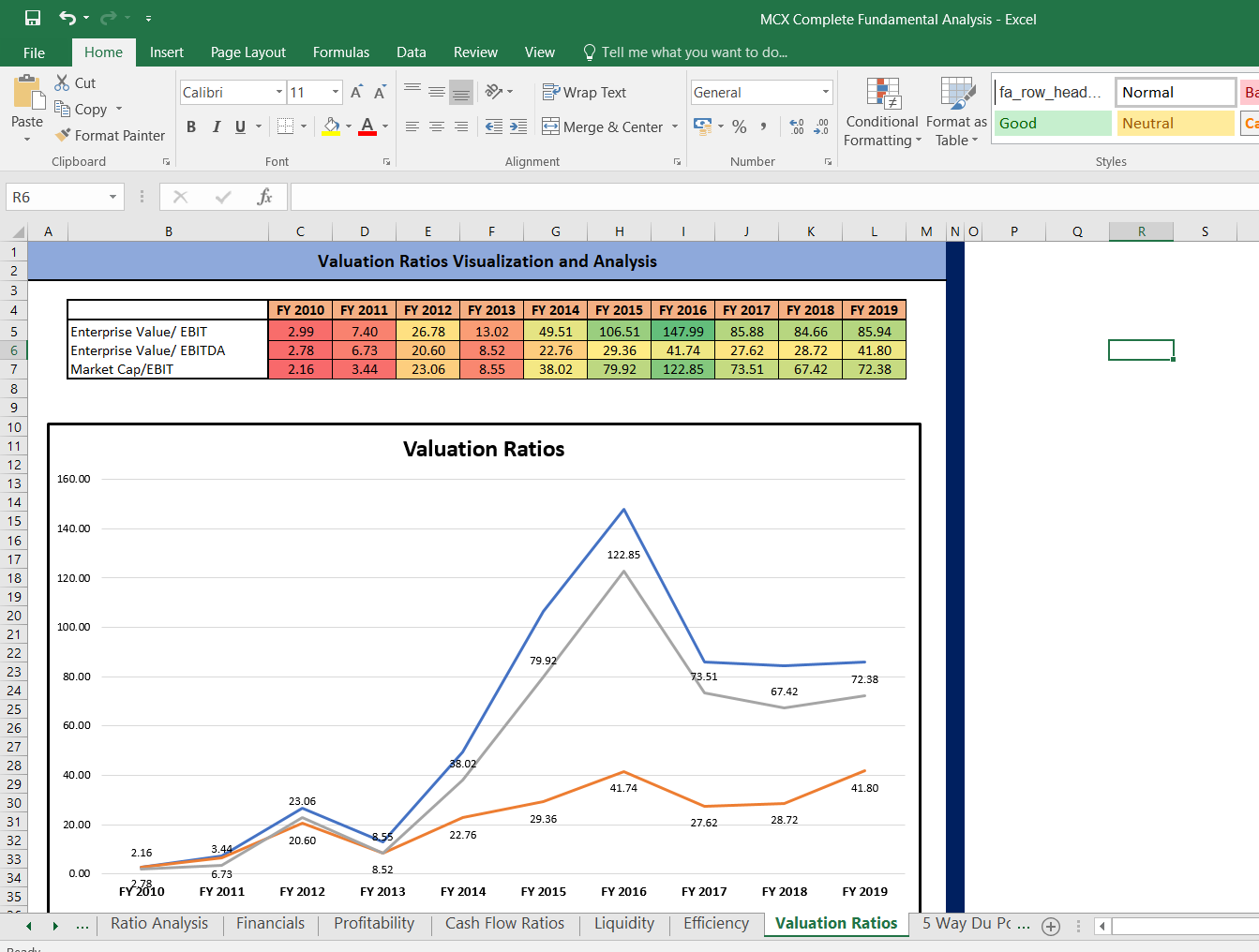The width and height of the screenshot is (1259, 952).
Task: Toggle underline formatting
Action: coord(241,126)
